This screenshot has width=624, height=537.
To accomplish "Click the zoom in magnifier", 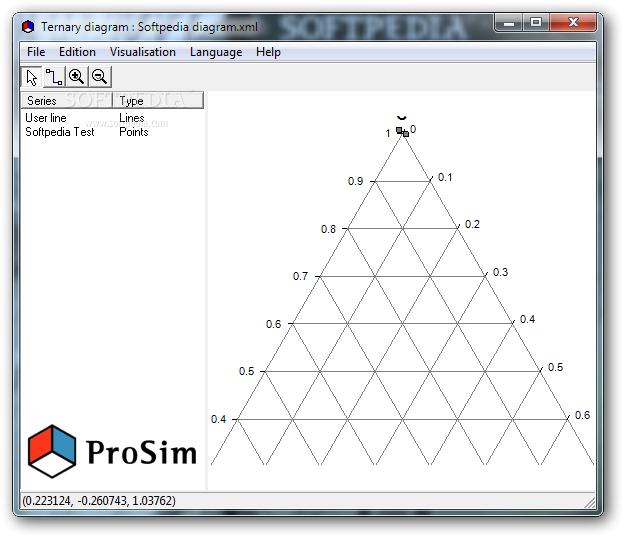I will [x=76, y=77].
